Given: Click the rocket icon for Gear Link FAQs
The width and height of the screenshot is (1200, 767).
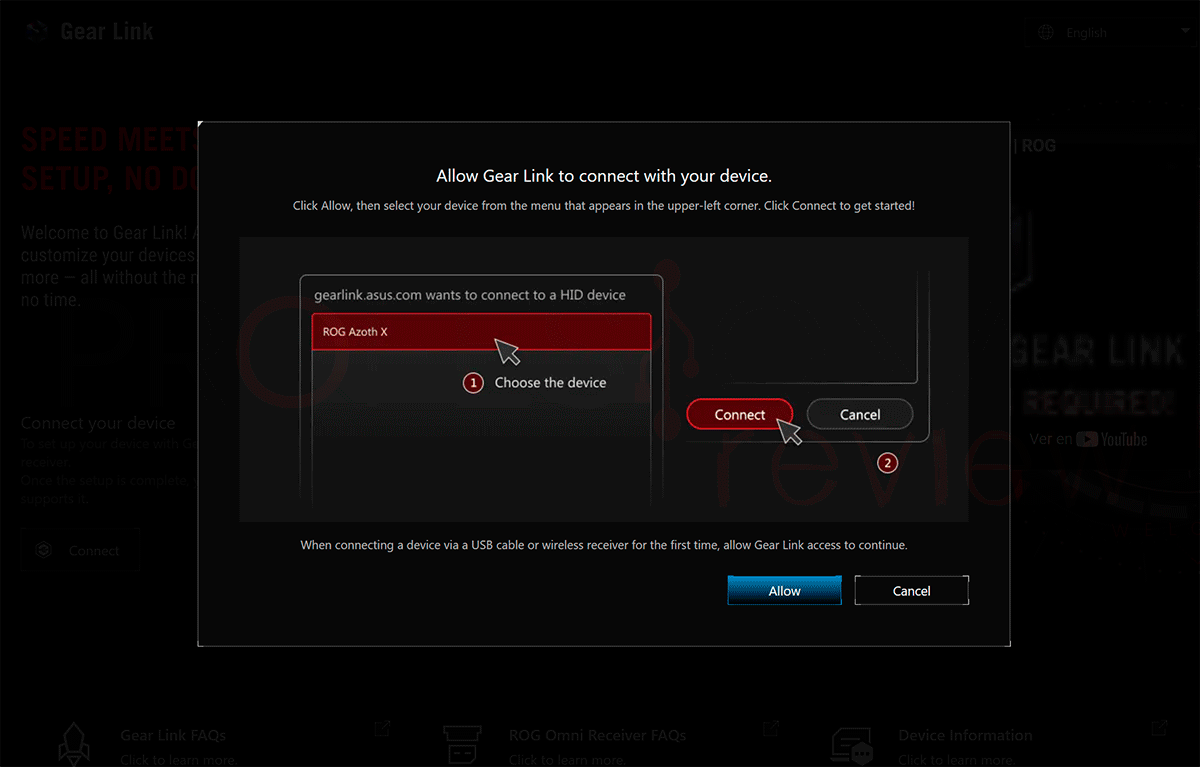Looking at the screenshot, I should (x=74, y=745).
